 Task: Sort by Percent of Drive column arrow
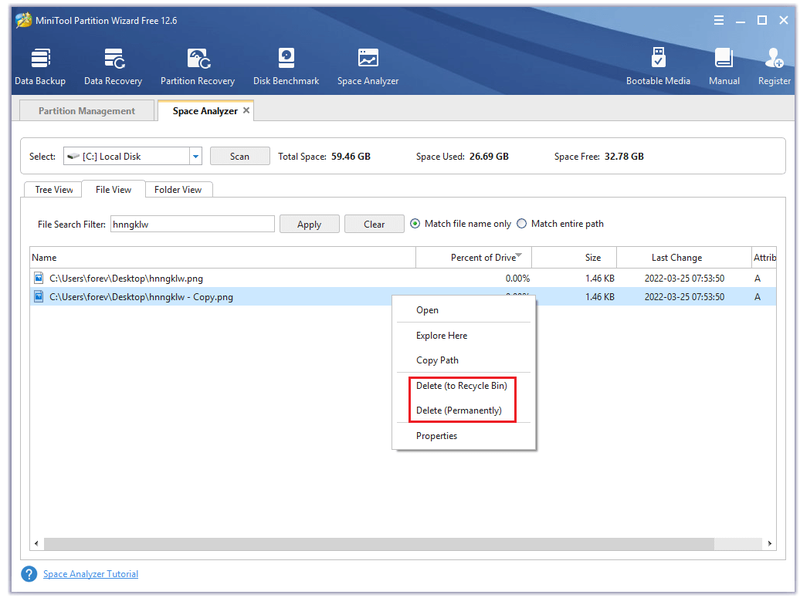coord(519,255)
